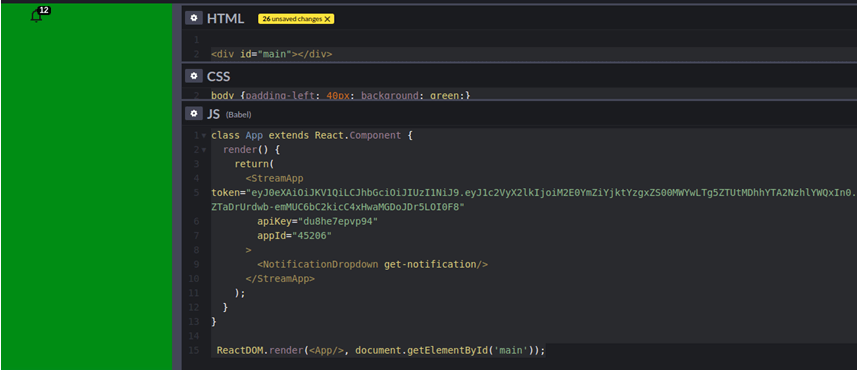Click the class App extends React.Component line
The width and height of the screenshot is (857, 370).
(312, 135)
